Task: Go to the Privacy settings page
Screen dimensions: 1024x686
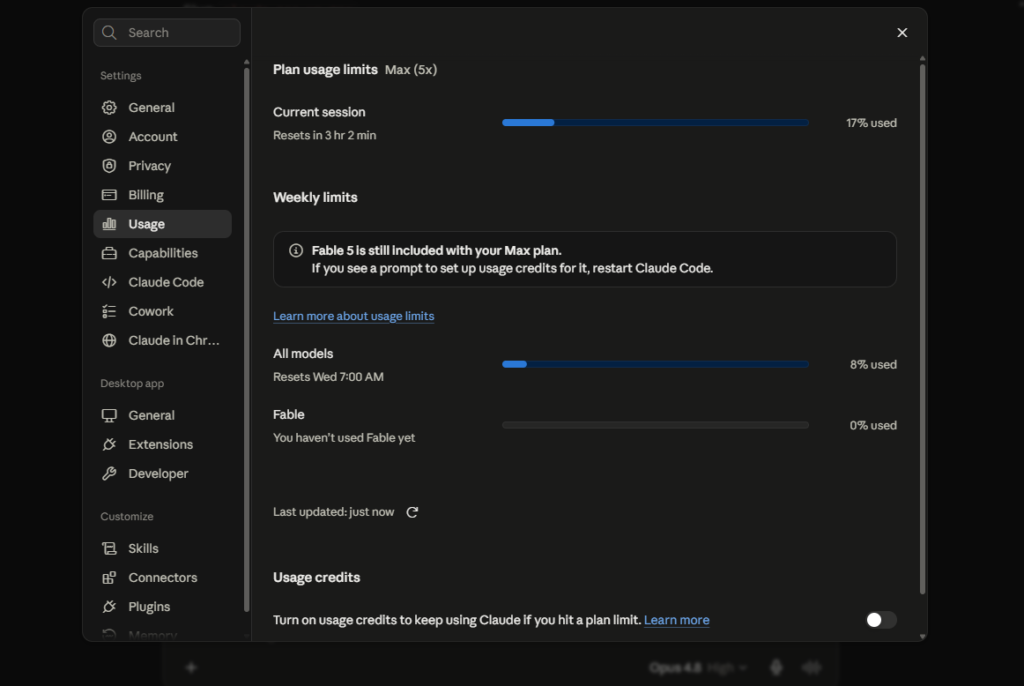Action: coord(163,165)
